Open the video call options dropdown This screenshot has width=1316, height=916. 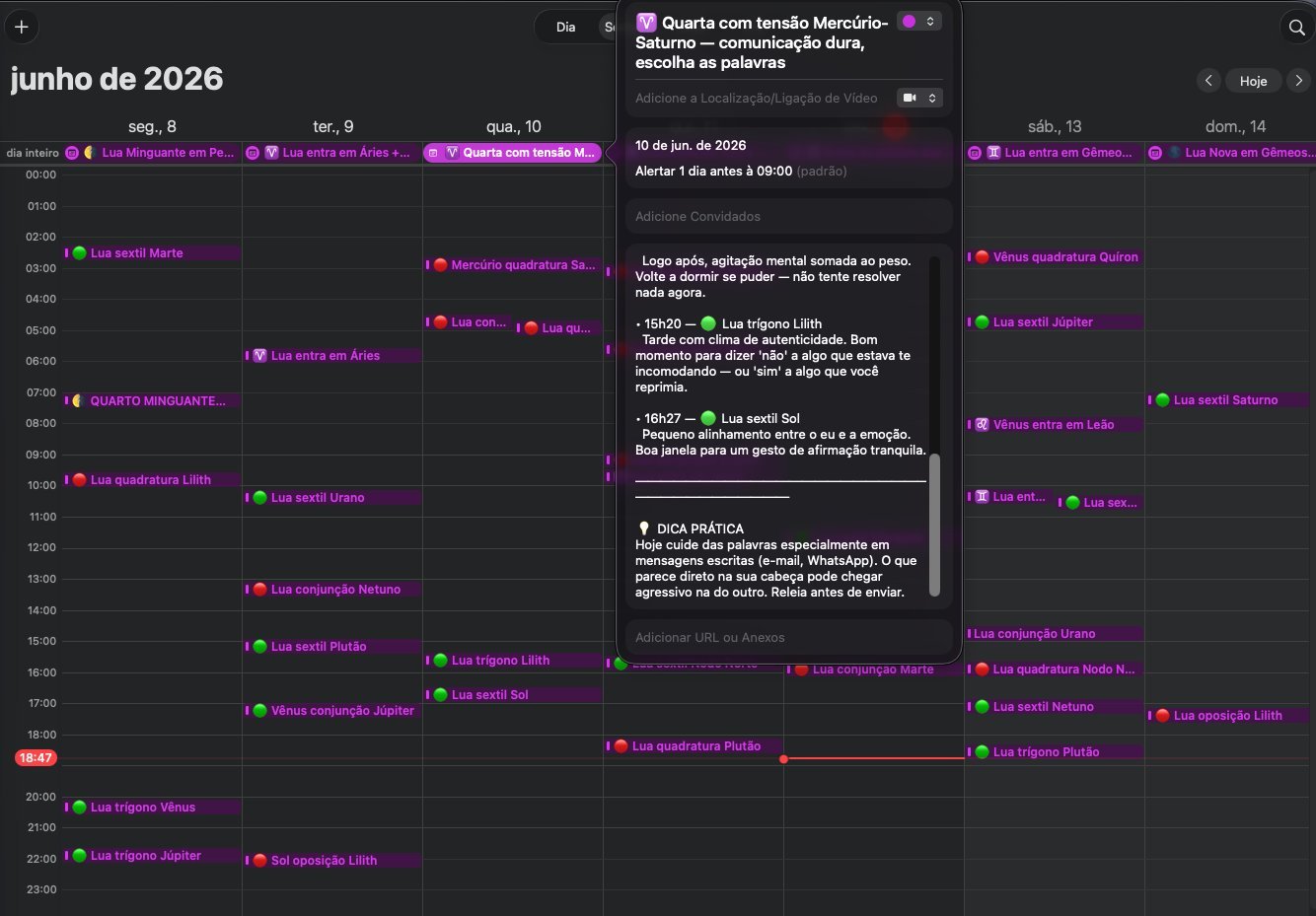click(918, 98)
